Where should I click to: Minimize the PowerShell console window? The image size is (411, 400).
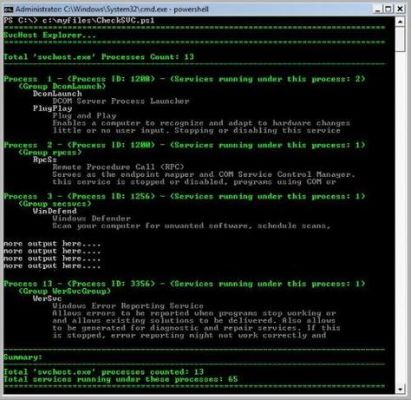tap(378, 9)
